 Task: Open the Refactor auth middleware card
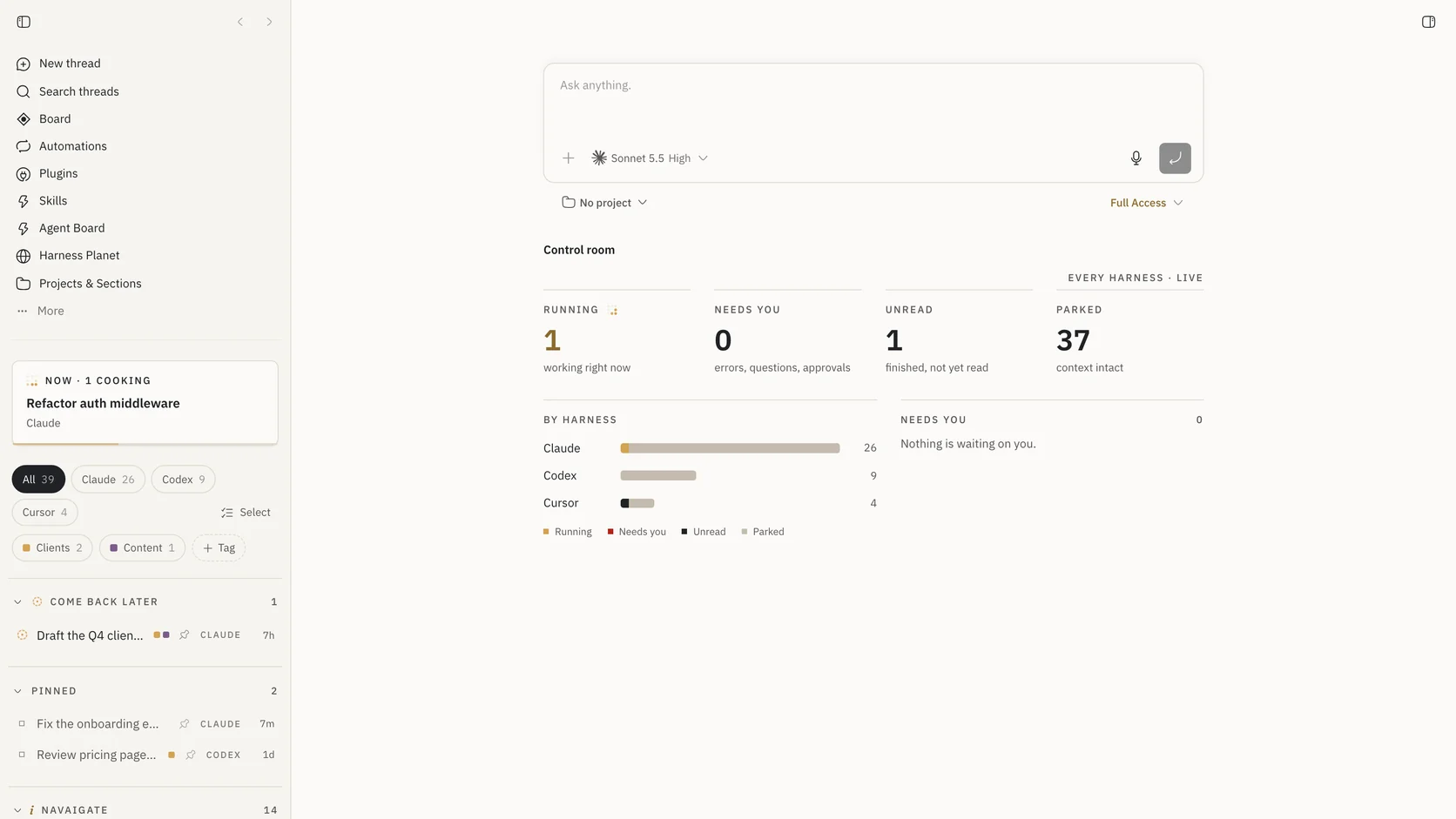145,403
